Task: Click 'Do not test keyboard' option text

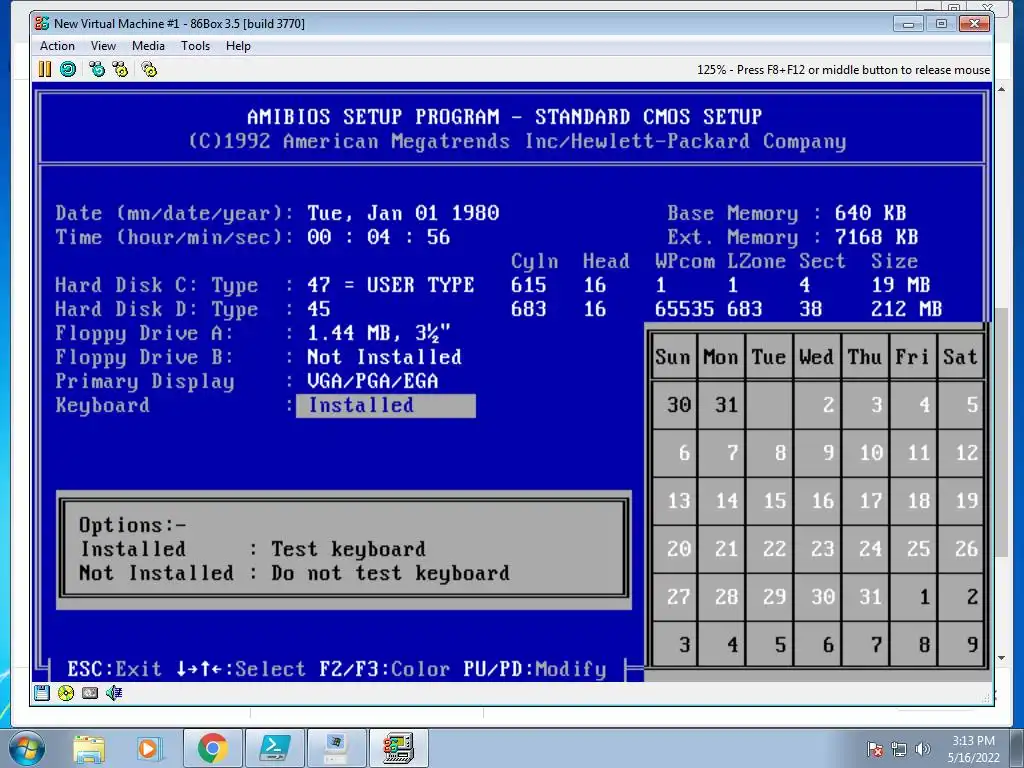Action: coord(391,573)
